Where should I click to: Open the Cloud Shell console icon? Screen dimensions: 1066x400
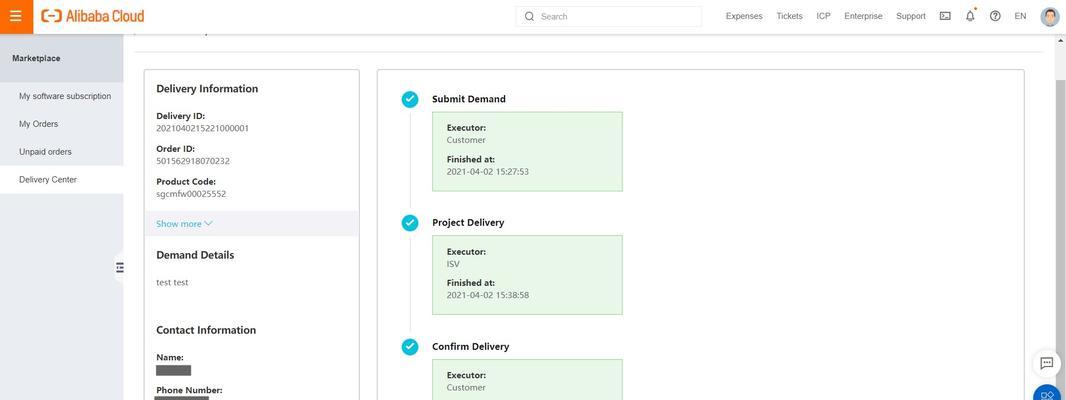pos(945,16)
